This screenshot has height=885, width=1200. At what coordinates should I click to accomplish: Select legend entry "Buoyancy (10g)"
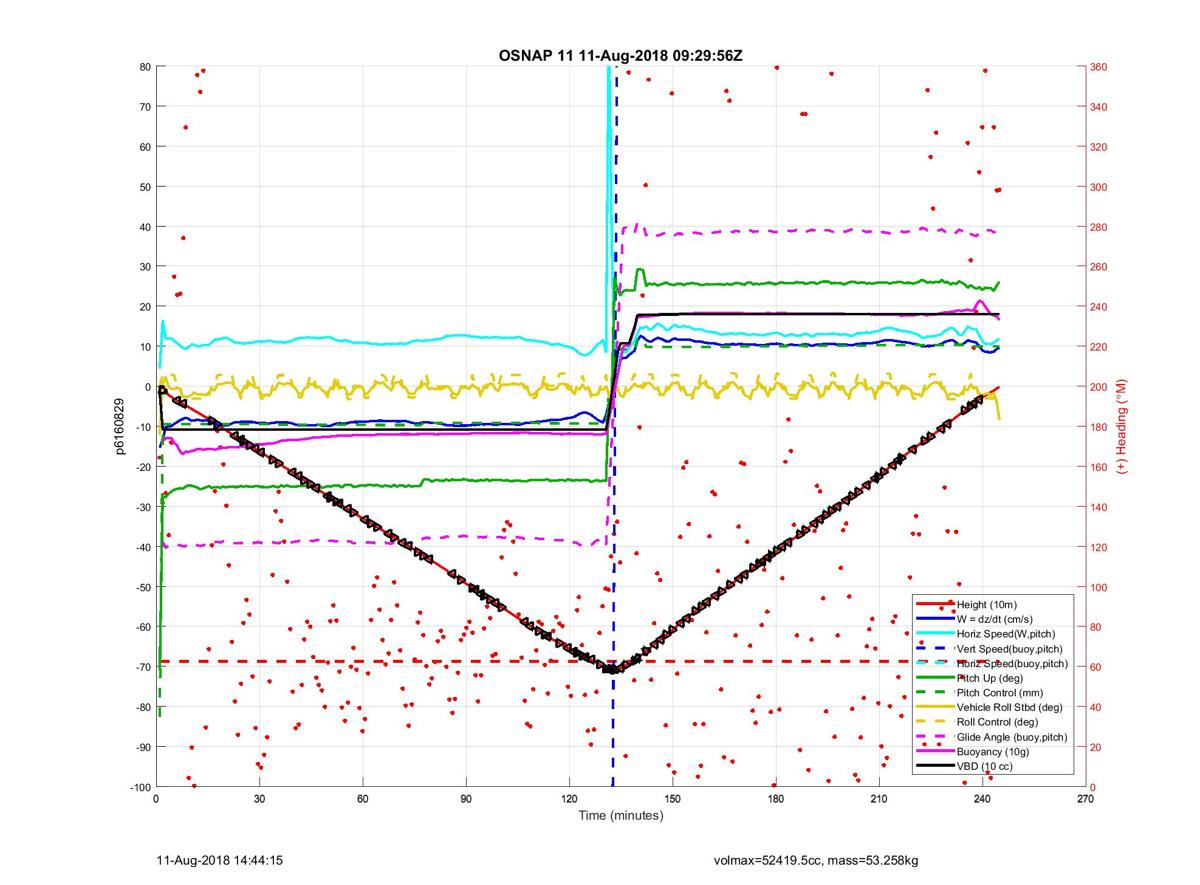tap(991, 751)
